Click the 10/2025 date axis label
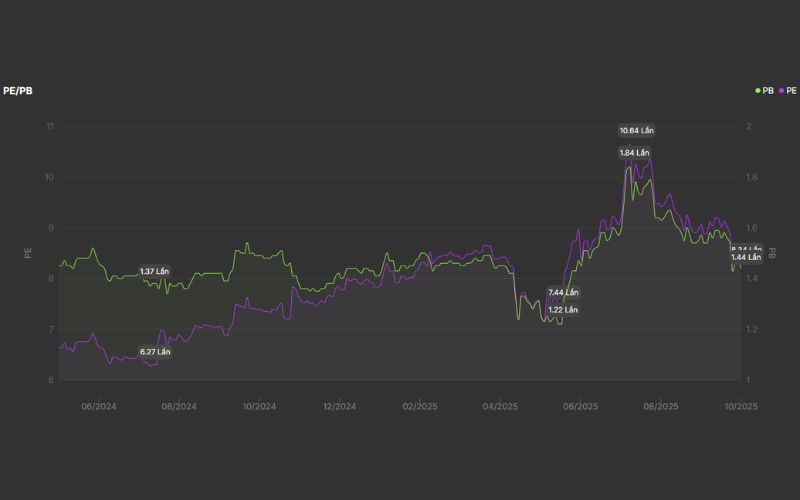800x500 pixels. point(741,407)
